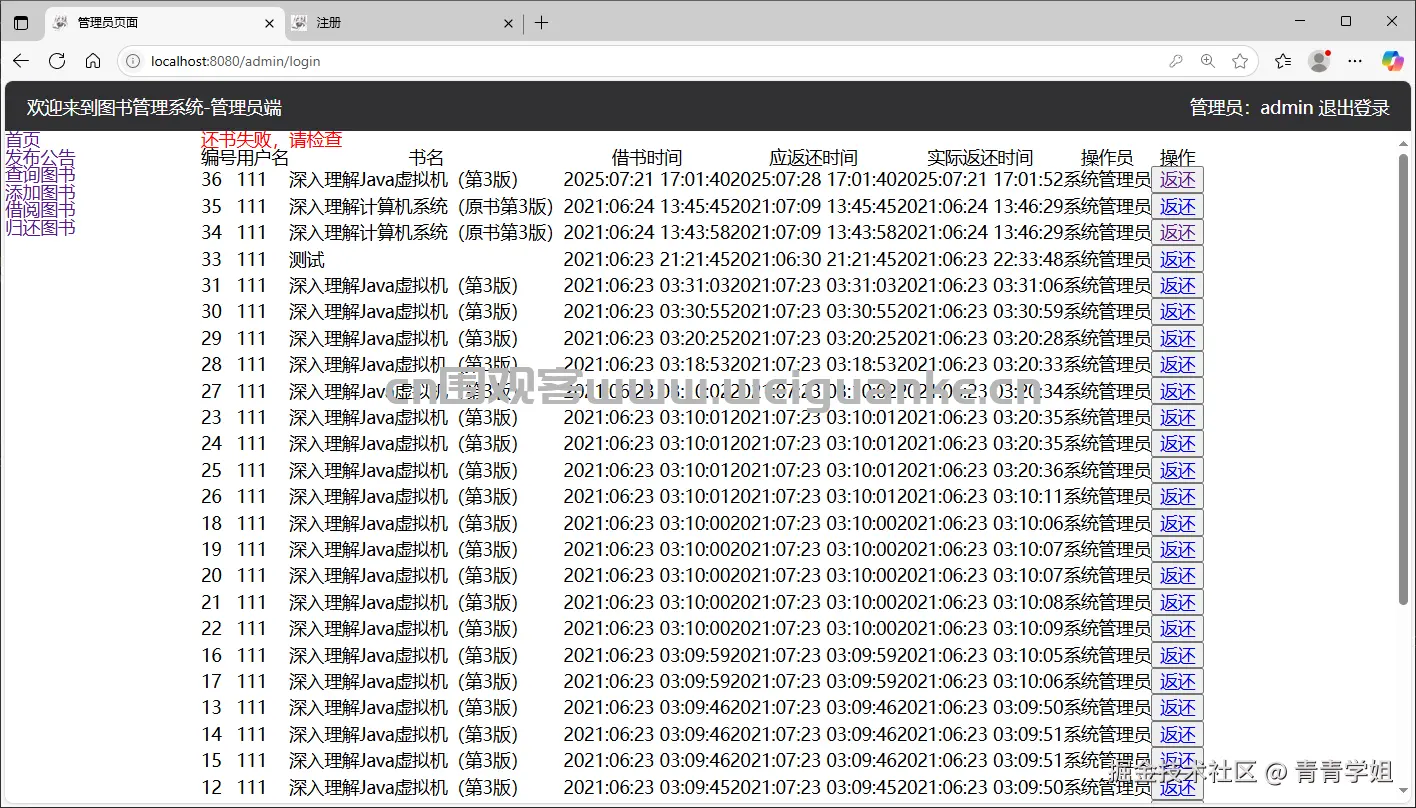Viewport: 1416px width, 808px height.
Task: Click 返还 for record number 28
Action: tap(1177, 364)
